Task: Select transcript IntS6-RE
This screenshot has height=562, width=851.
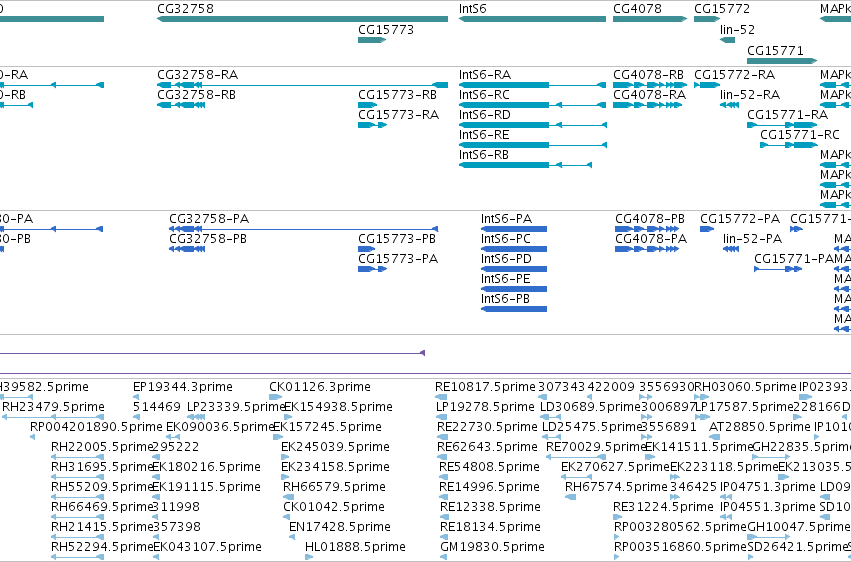Action: 484,135
